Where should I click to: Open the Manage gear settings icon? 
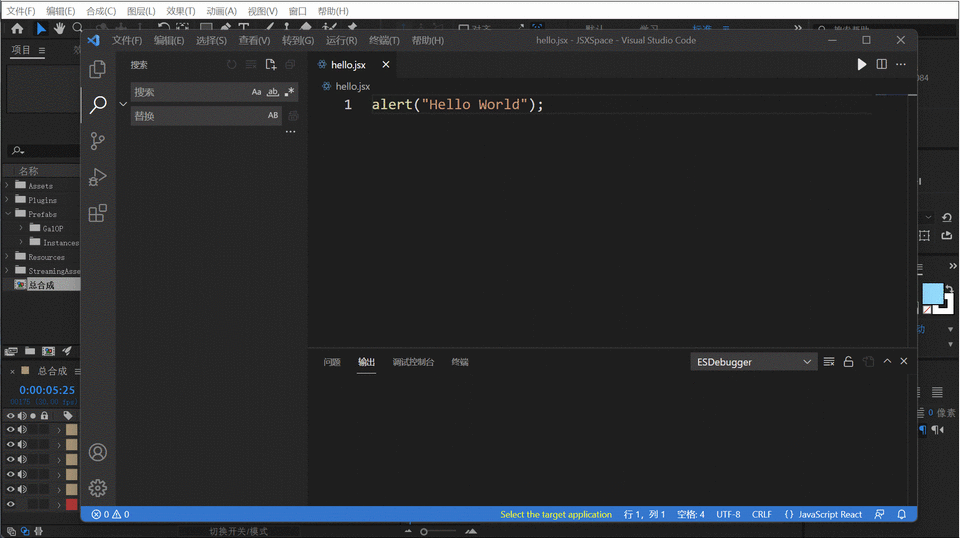[x=97, y=488]
